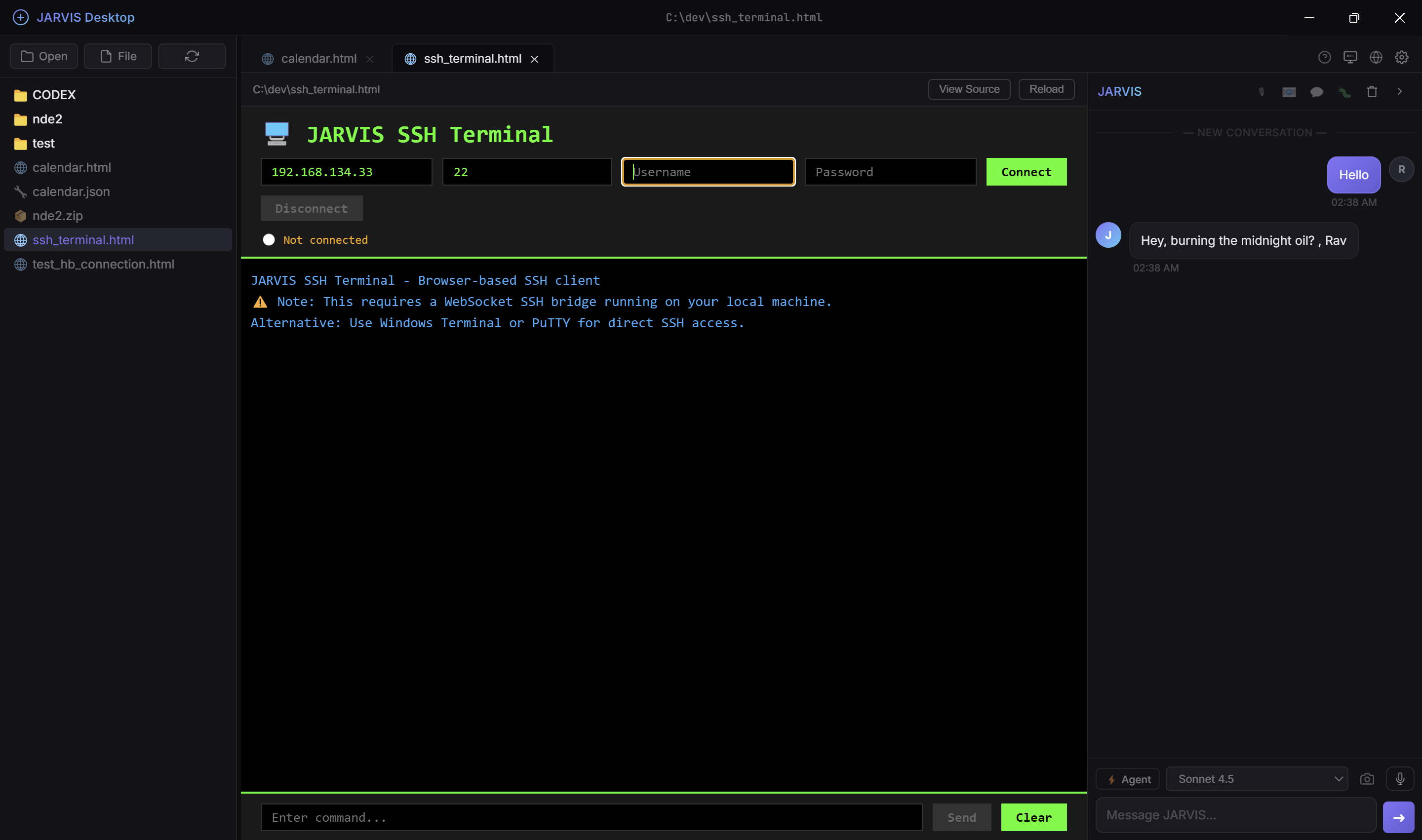The image size is (1422, 840).
Task: Click the File button in sidebar
Action: click(118, 56)
